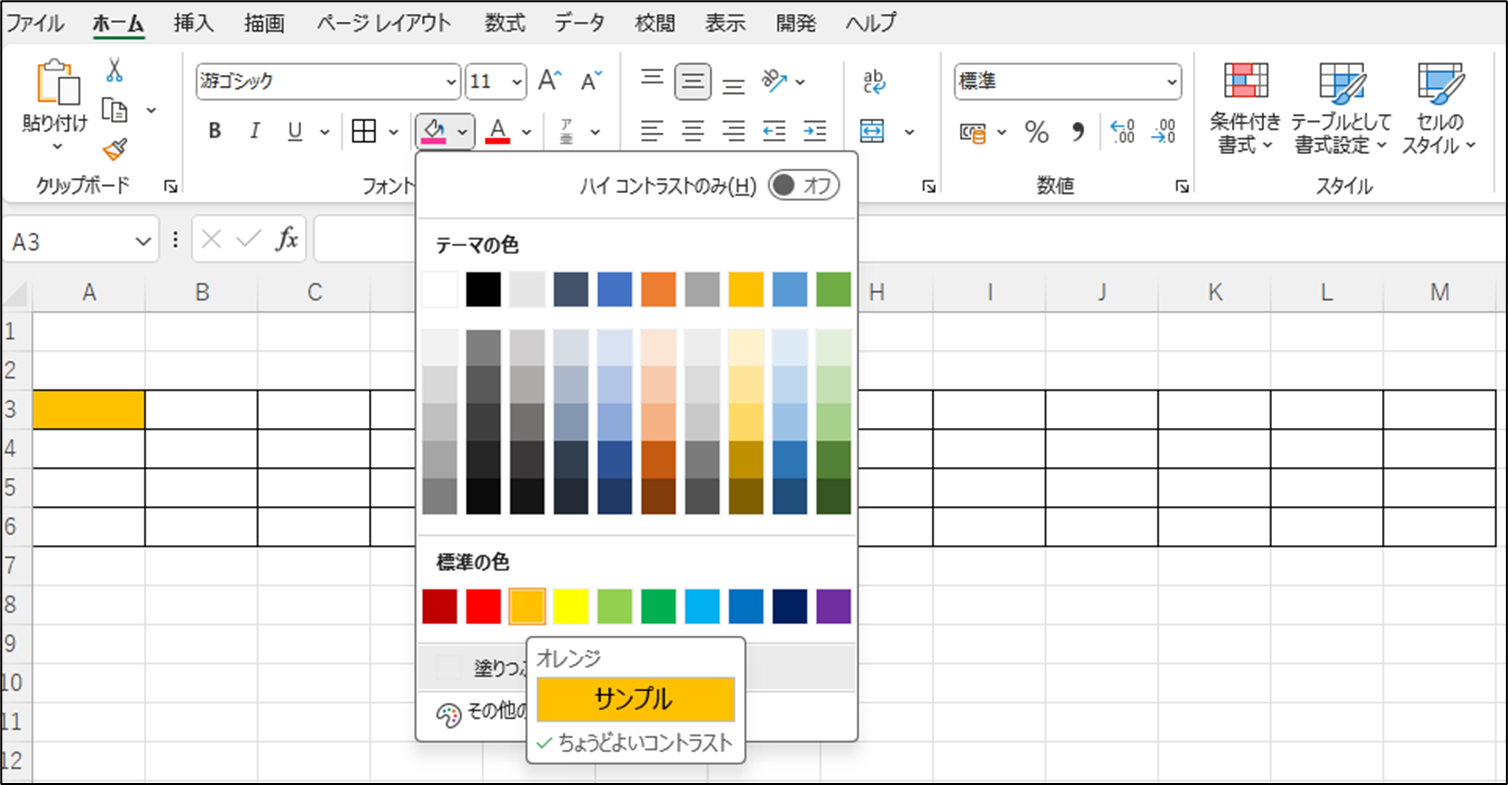The height and width of the screenshot is (785, 1508).
Task: Expand the fill color dropdown arrow
Action: (x=462, y=131)
